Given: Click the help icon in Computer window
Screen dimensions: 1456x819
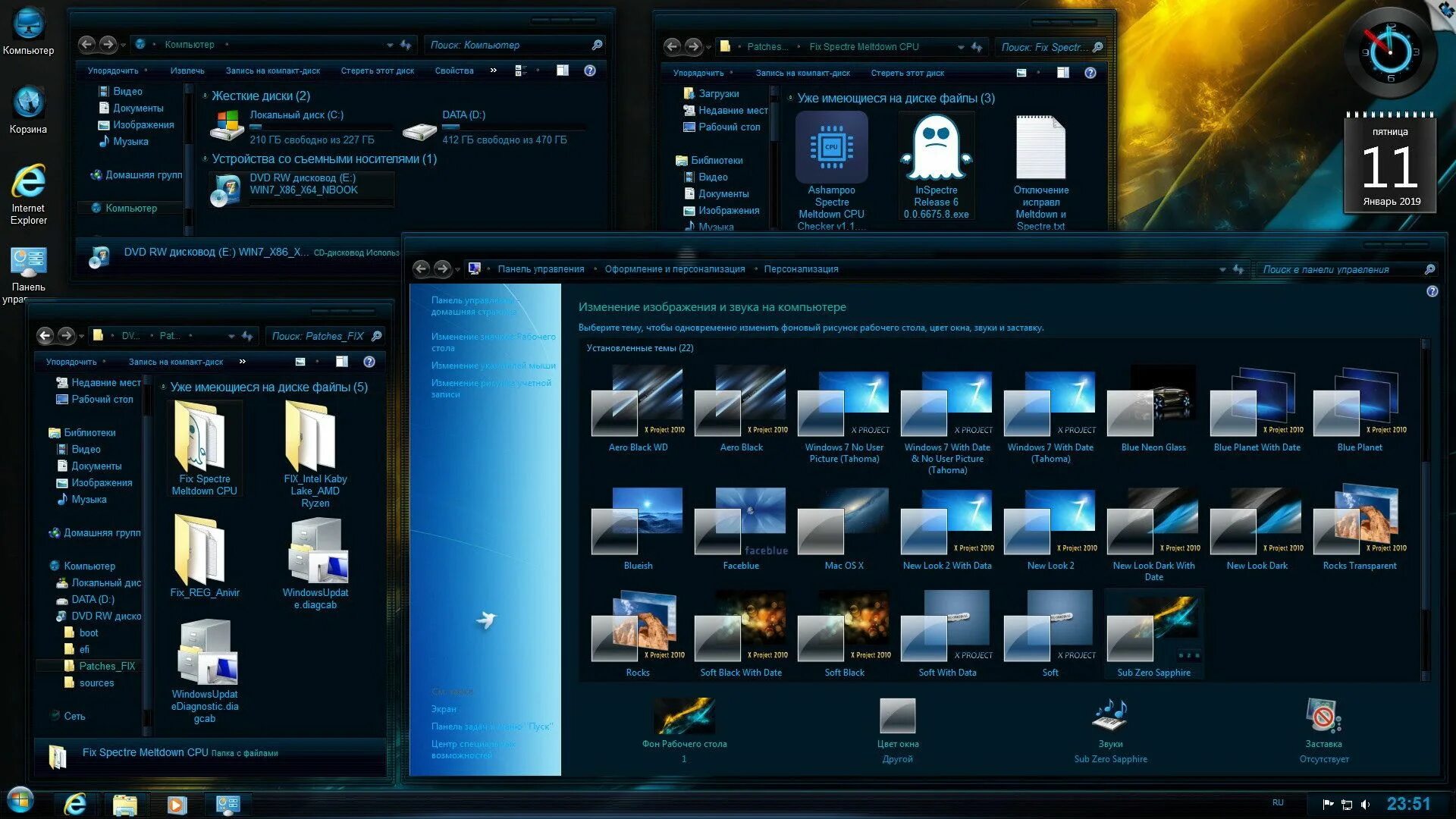Looking at the screenshot, I should (590, 71).
